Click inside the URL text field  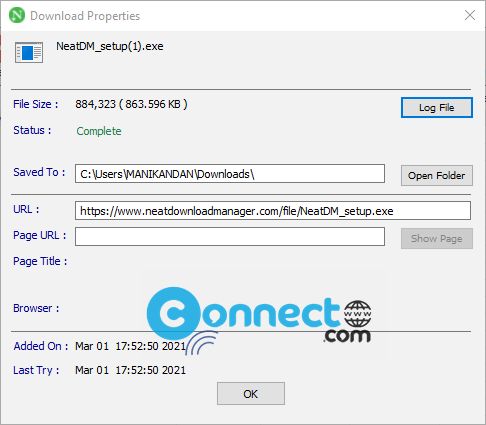(273, 210)
